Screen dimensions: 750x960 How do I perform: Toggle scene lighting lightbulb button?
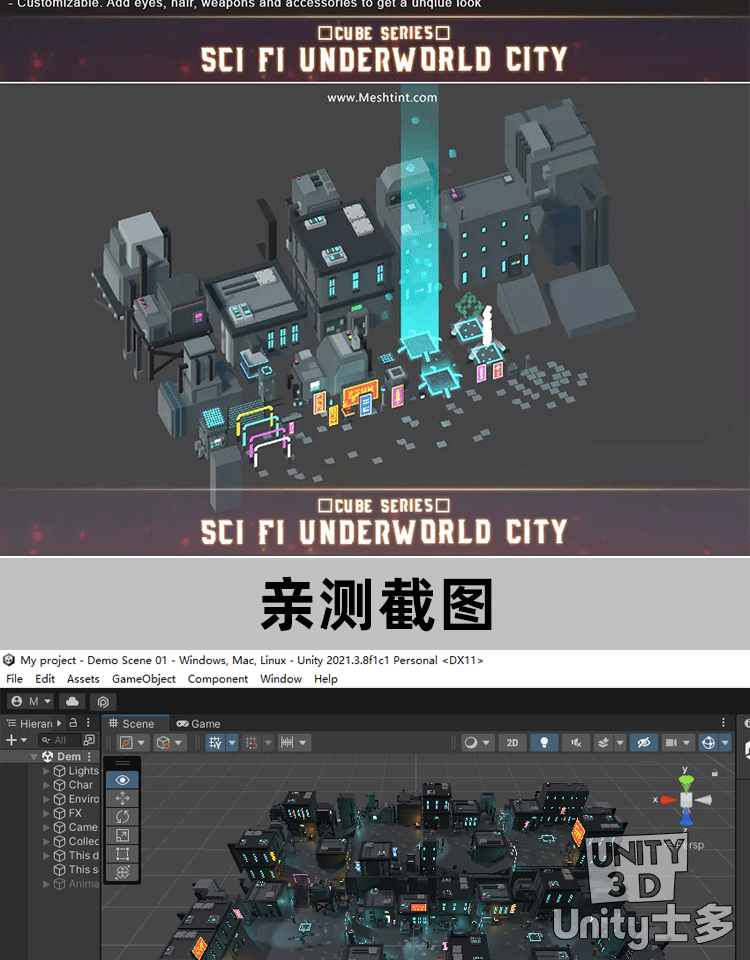pos(544,743)
